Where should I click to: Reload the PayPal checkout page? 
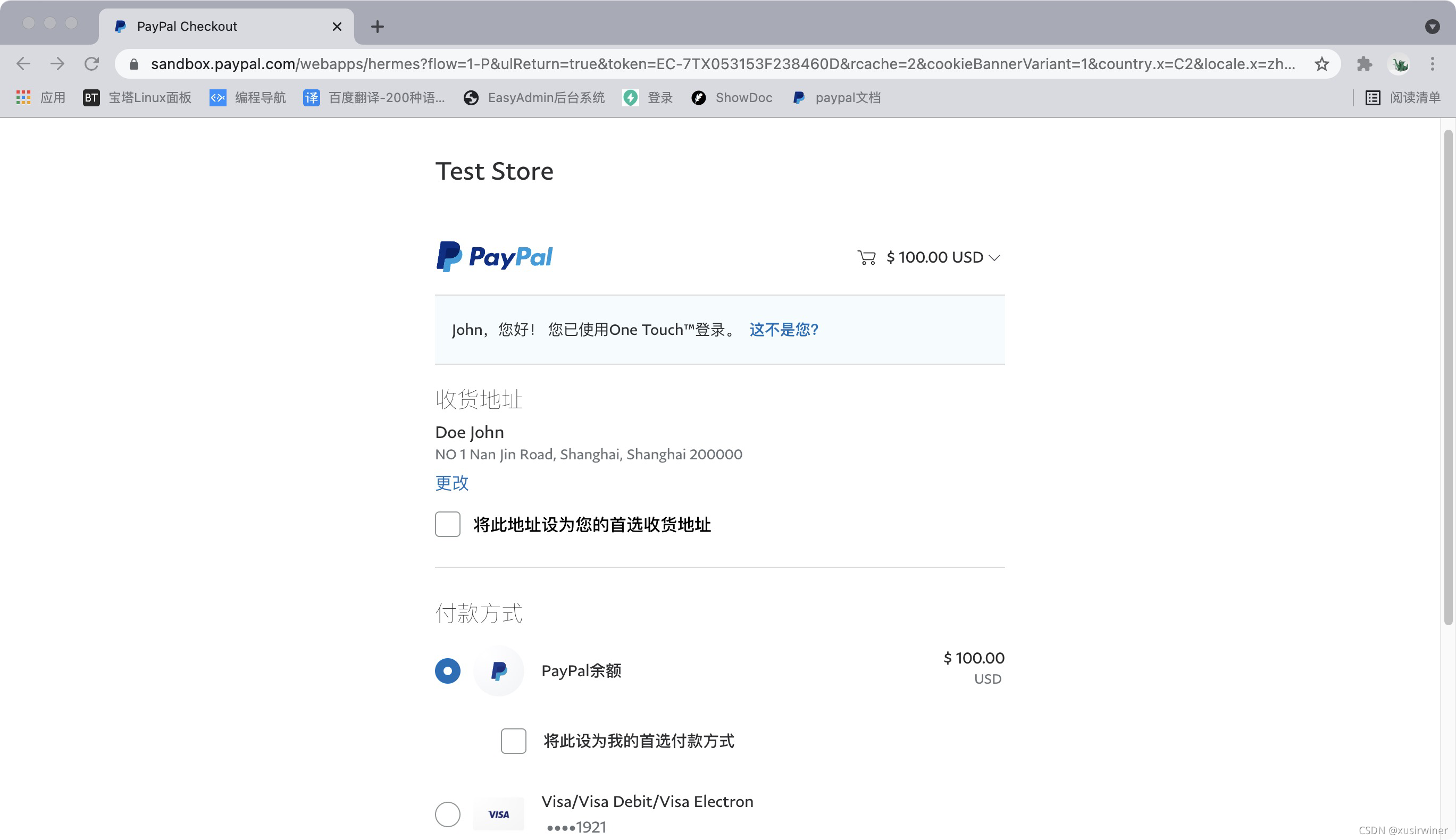(x=92, y=63)
